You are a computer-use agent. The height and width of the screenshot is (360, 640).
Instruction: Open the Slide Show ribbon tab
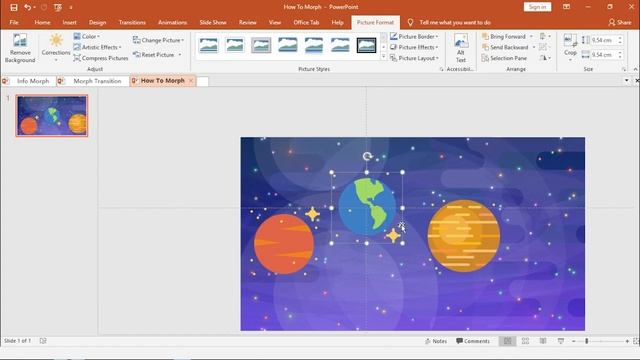pos(213,22)
